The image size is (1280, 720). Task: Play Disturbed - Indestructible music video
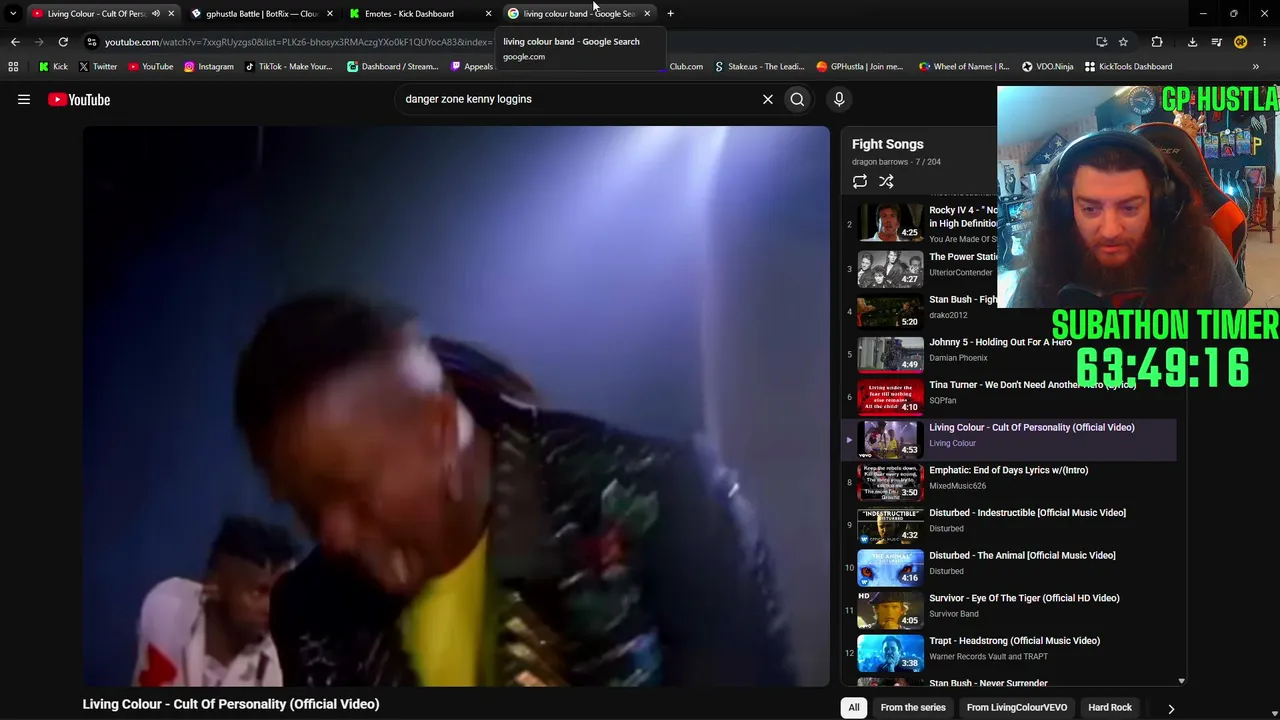1027,513
